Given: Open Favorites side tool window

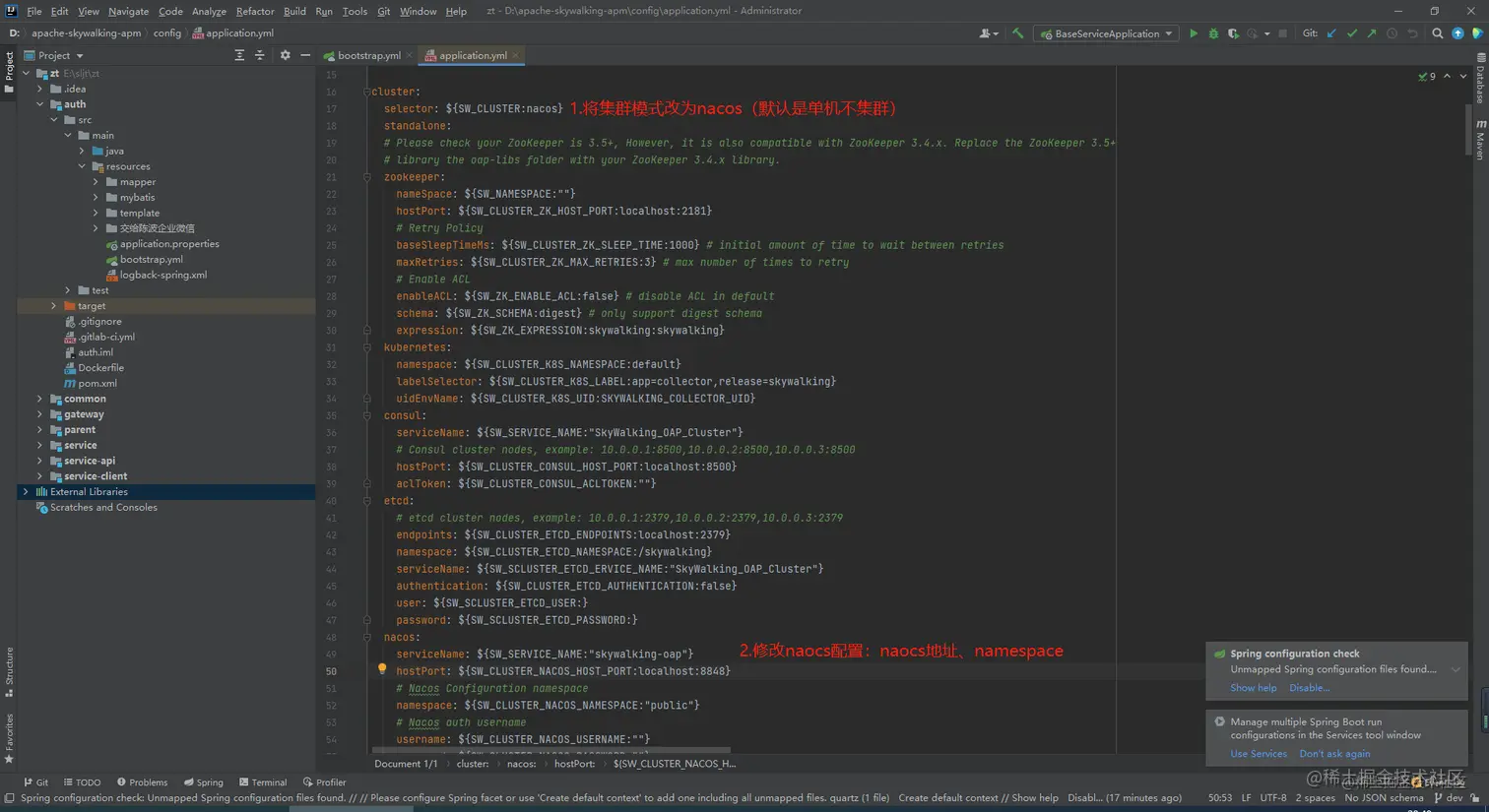Looking at the screenshot, I should coord(9,738).
